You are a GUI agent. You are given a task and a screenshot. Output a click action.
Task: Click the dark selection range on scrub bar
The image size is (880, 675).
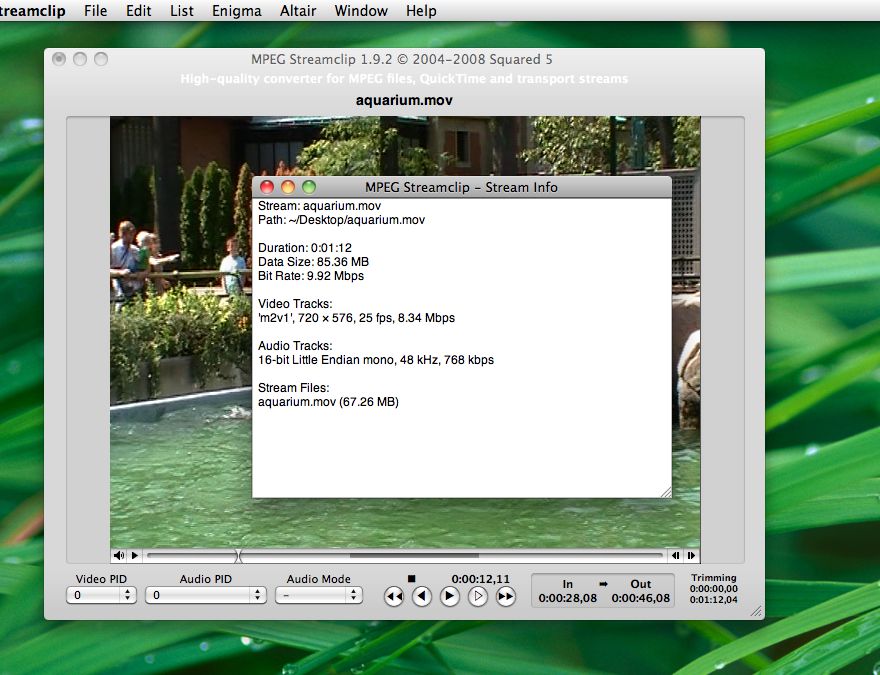point(414,555)
